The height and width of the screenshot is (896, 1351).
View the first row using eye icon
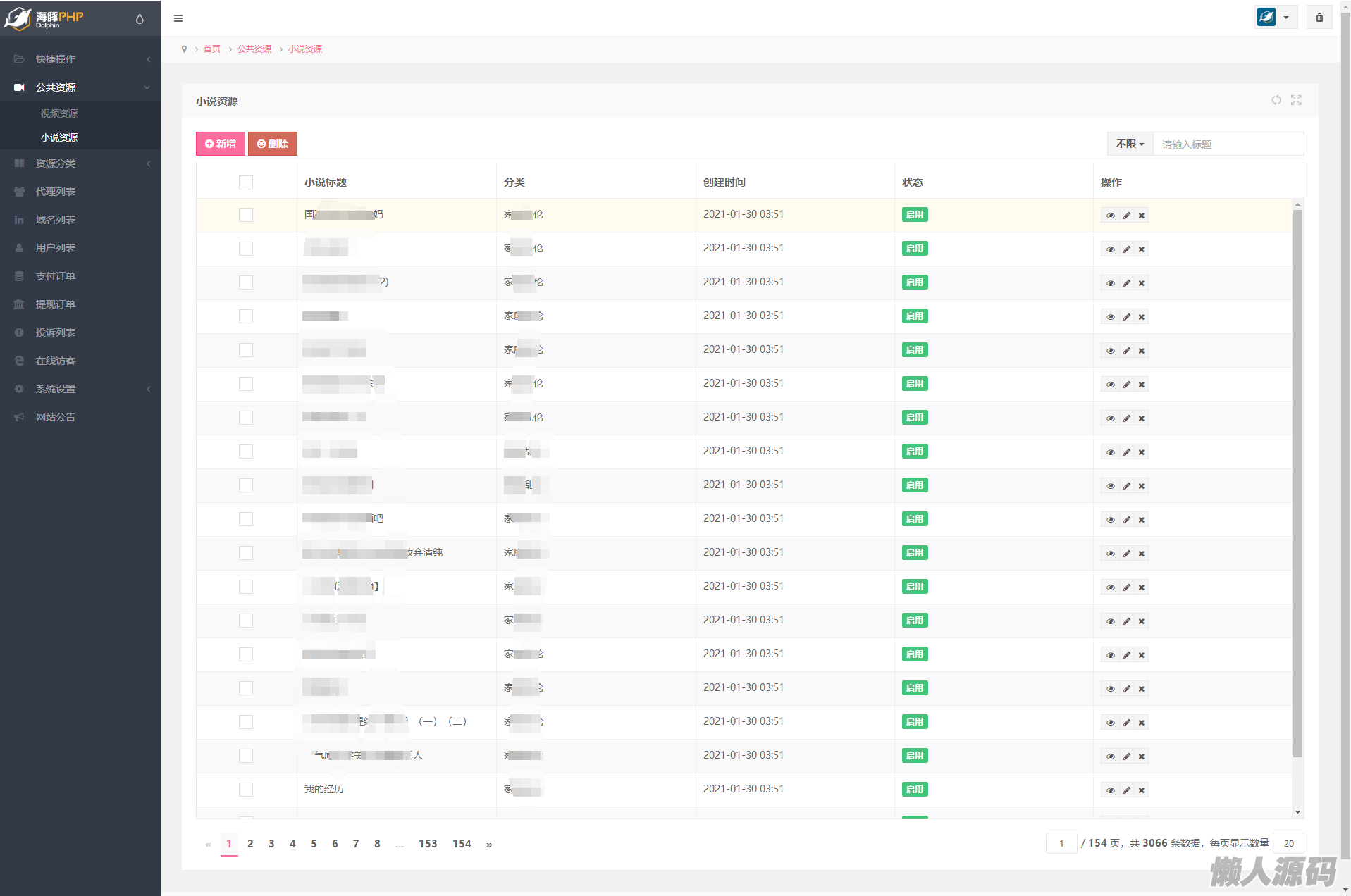[1110, 216]
